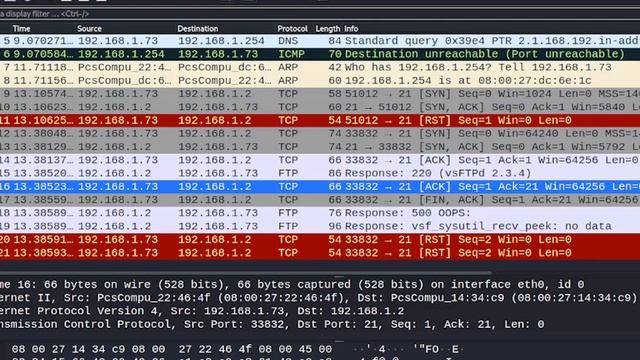Select the DNS Standard query PTR packet row
Viewport: 640px width, 360px height.
pyautogui.click(x=320, y=41)
